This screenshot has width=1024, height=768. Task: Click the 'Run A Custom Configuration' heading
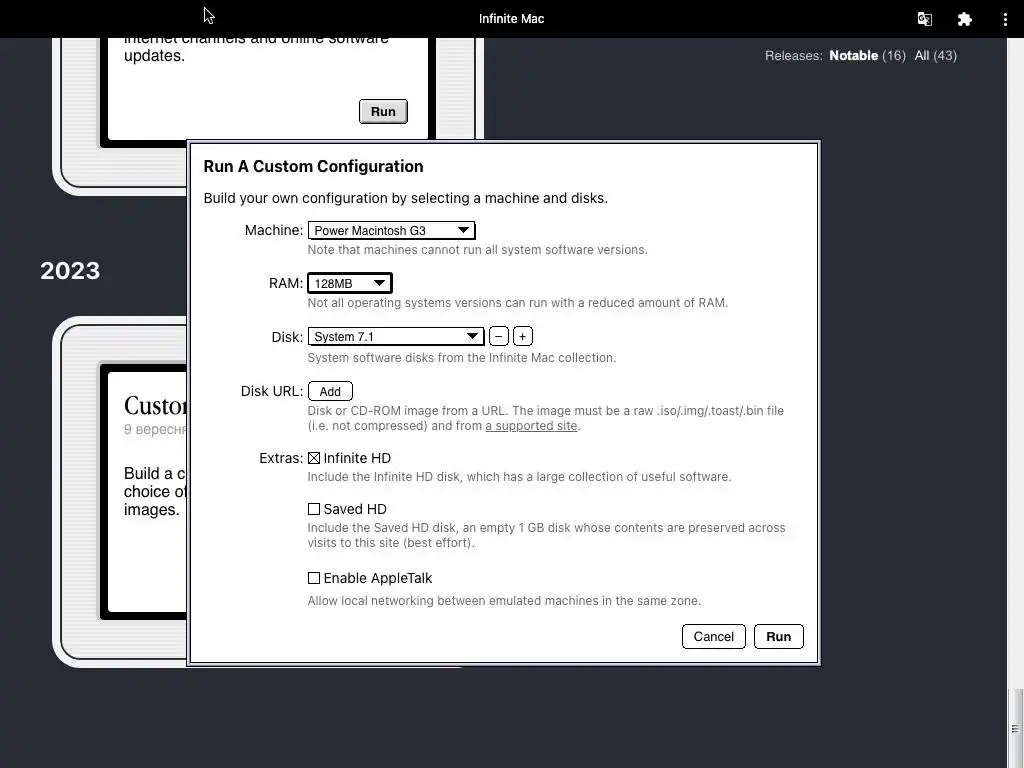[313, 167]
